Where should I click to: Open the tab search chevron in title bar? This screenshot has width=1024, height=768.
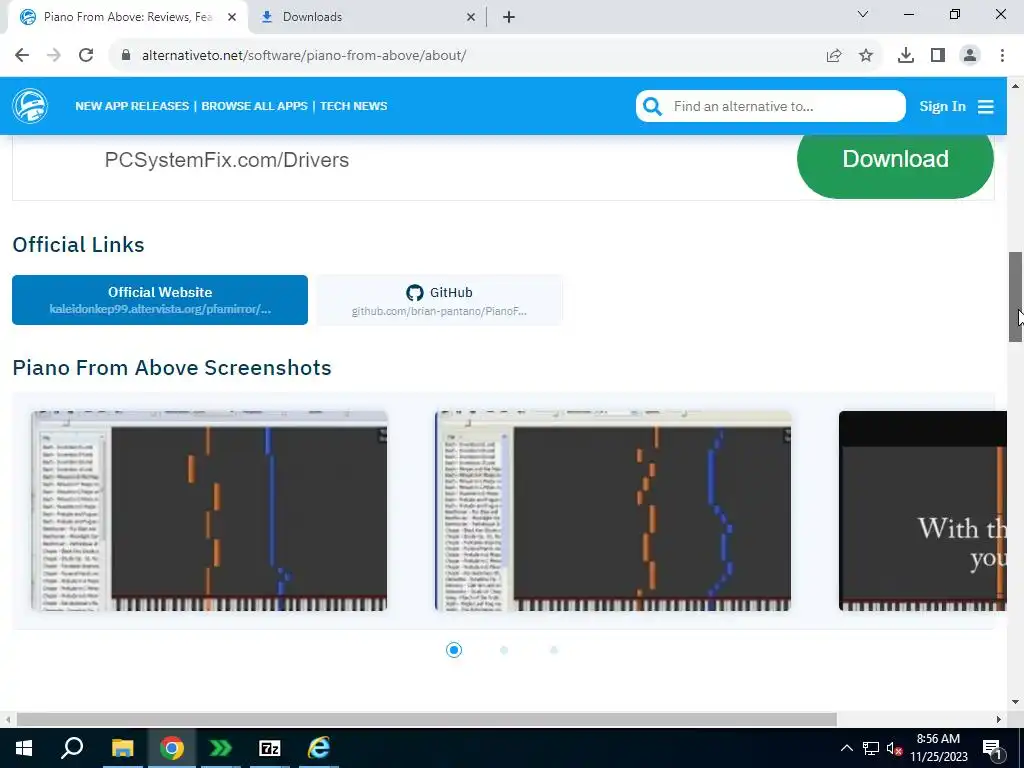pos(863,14)
